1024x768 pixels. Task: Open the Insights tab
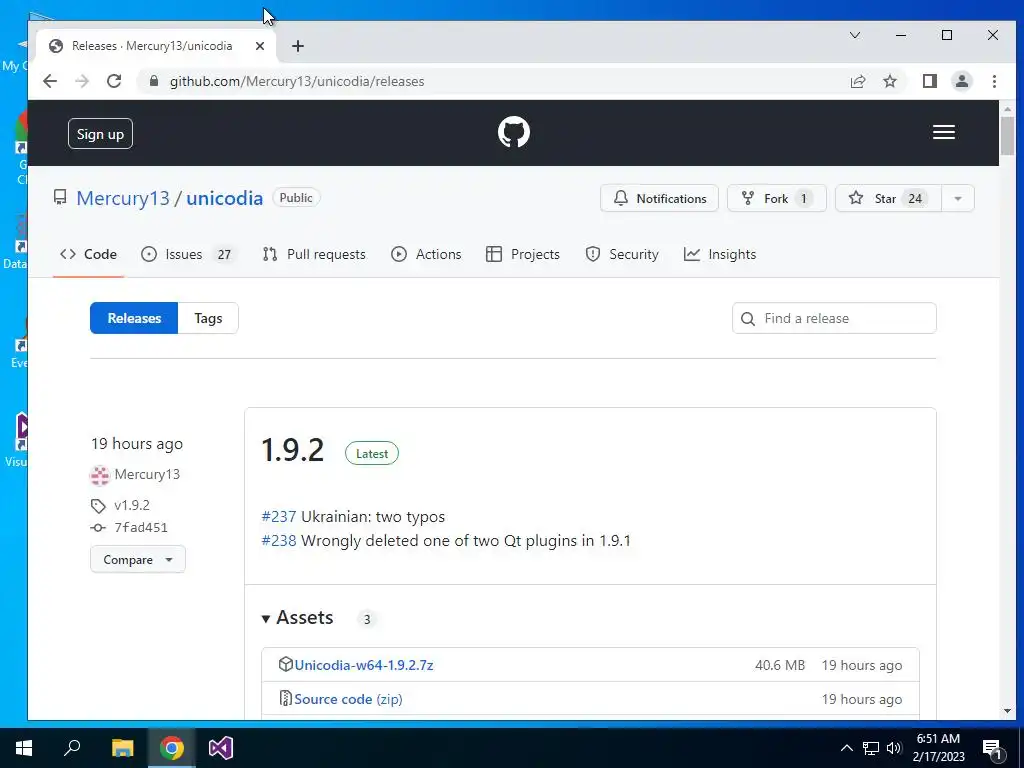tap(720, 254)
